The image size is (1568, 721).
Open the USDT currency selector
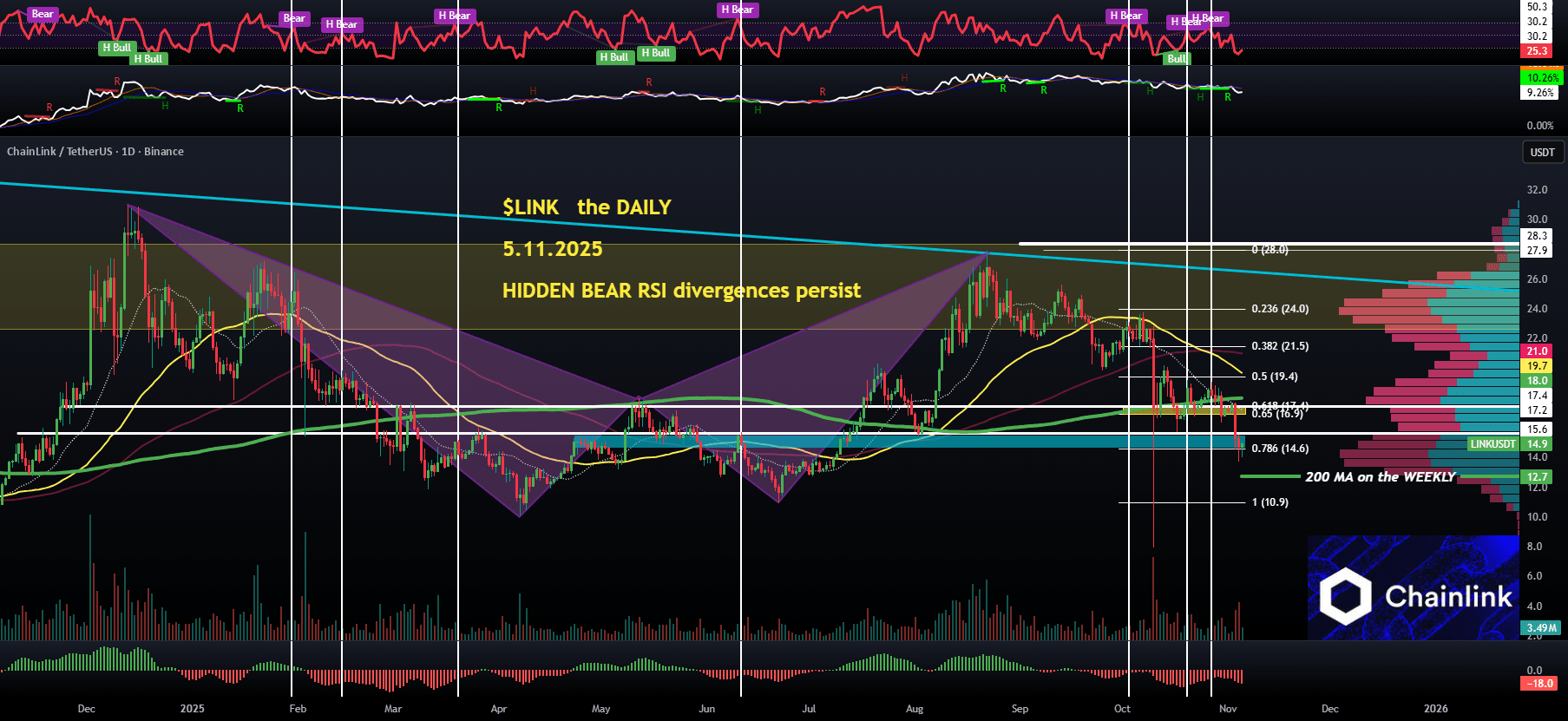pyautogui.click(x=1542, y=152)
